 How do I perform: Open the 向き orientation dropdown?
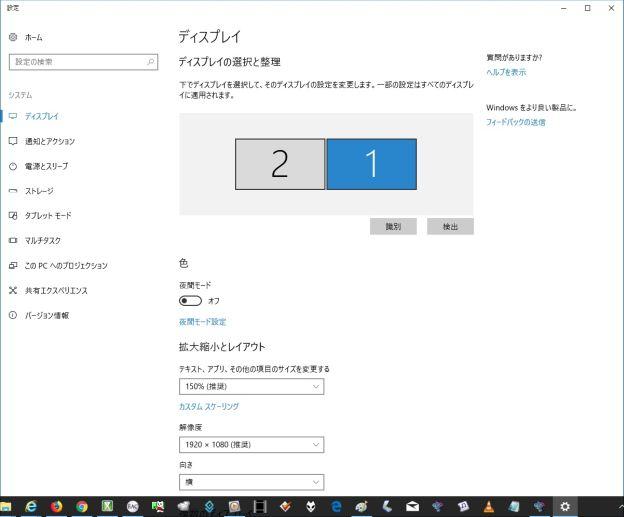click(x=252, y=482)
